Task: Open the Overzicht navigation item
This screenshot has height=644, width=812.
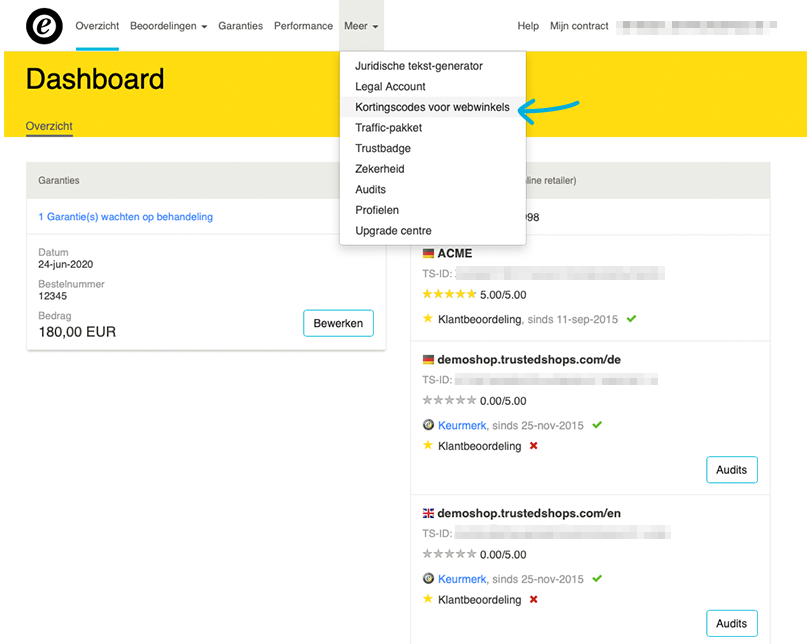Action: tap(97, 26)
